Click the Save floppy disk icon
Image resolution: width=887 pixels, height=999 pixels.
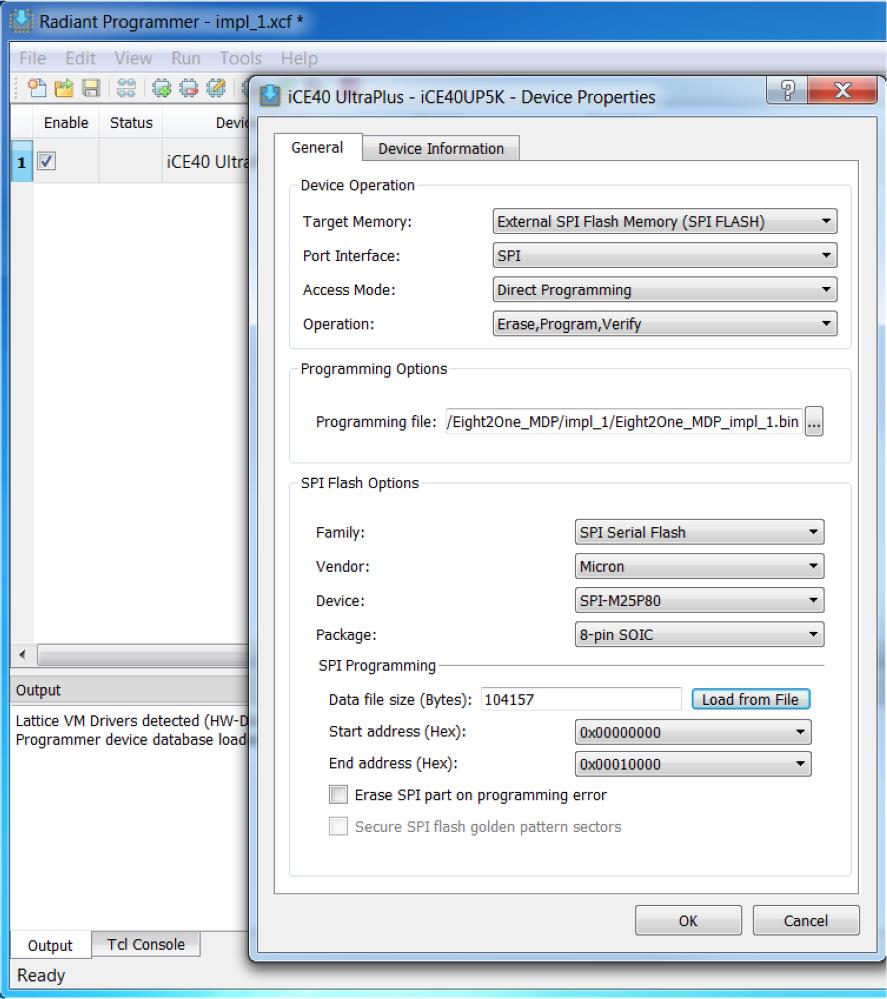tap(88, 87)
